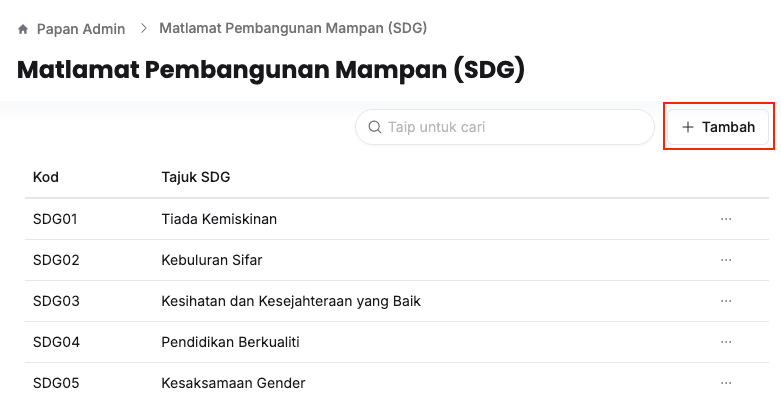The height and width of the screenshot is (400, 781).
Task: Select Kesihatan dan Kesejahteraan yang Baik row
Action: coord(290,301)
